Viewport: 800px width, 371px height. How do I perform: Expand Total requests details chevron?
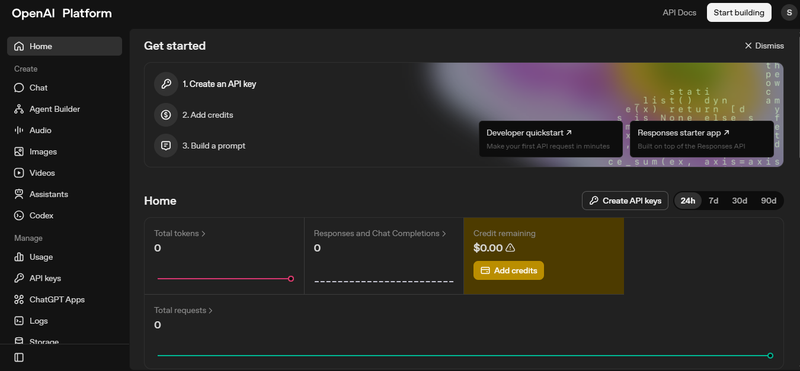[x=210, y=311]
